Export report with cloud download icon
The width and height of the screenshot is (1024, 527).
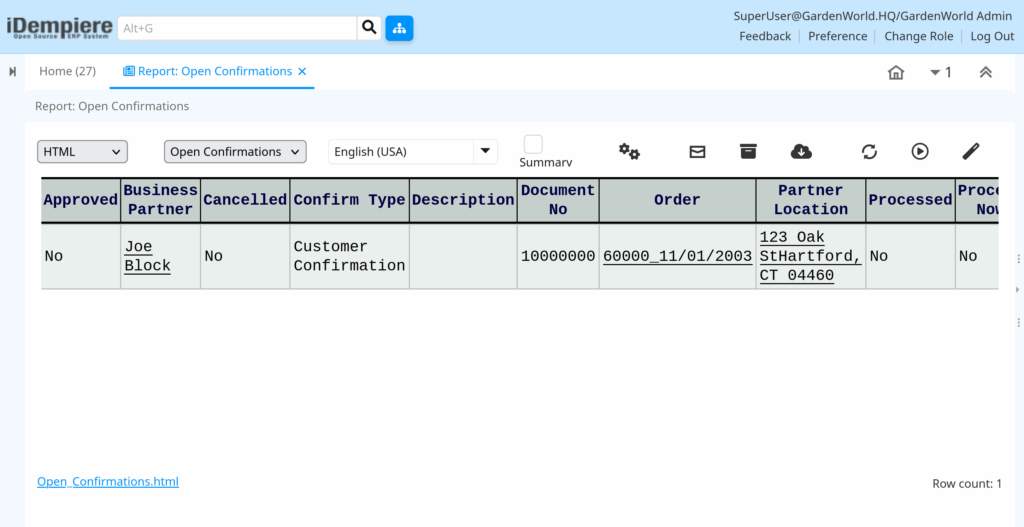(801, 152)
